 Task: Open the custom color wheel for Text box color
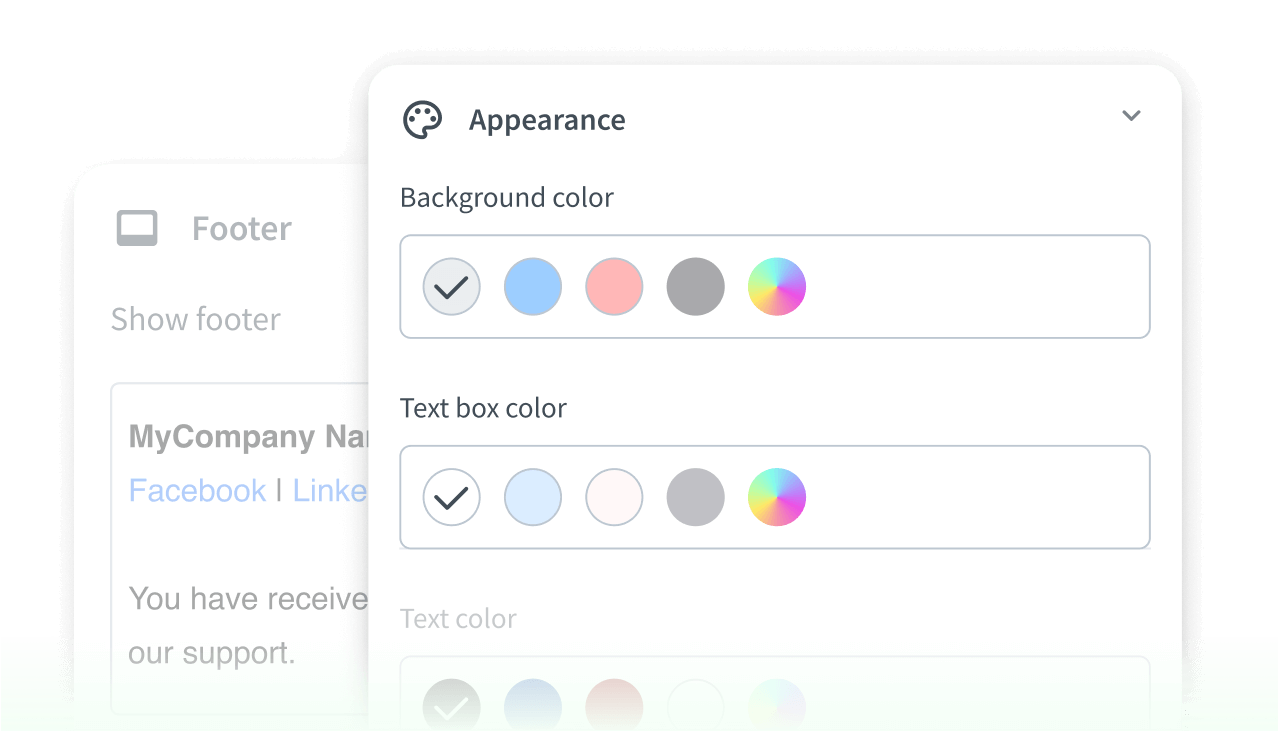coord(777,497)
